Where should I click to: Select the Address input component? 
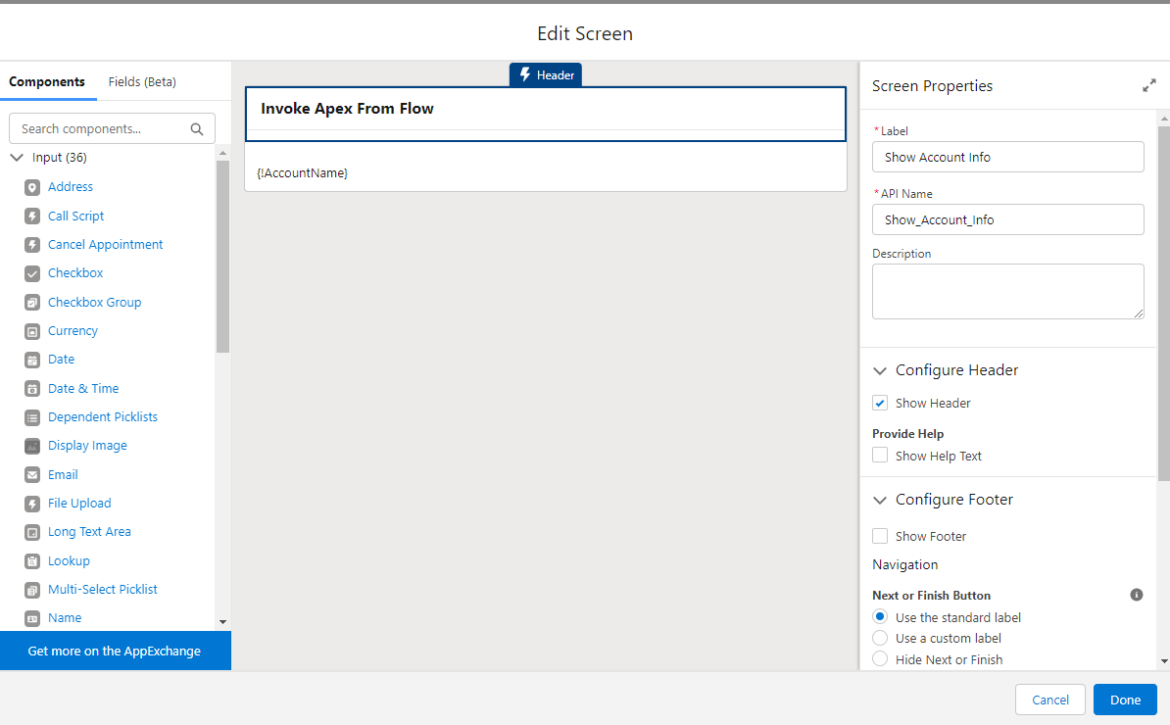tap(70, 187)
